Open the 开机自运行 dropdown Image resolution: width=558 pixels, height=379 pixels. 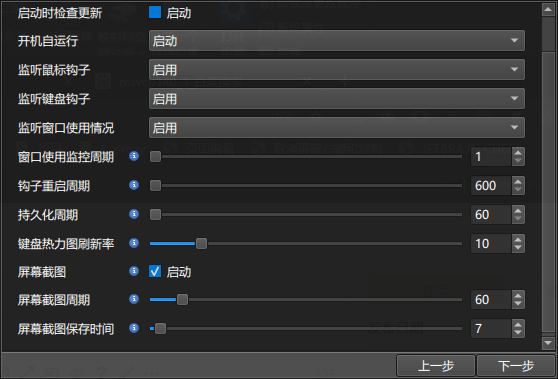337,41
